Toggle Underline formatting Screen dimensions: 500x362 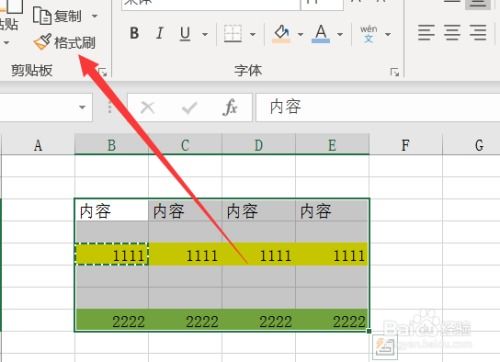[x=185, y=34]
